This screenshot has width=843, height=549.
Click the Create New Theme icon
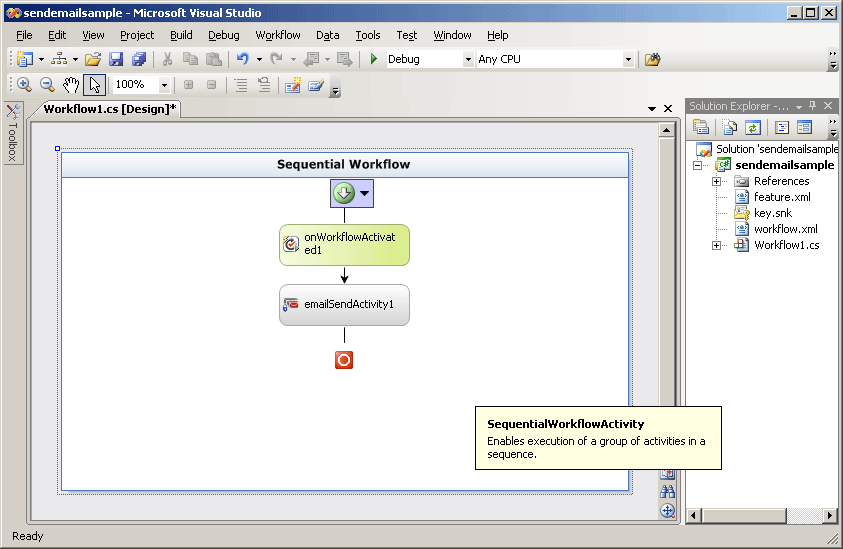point(293,85)
